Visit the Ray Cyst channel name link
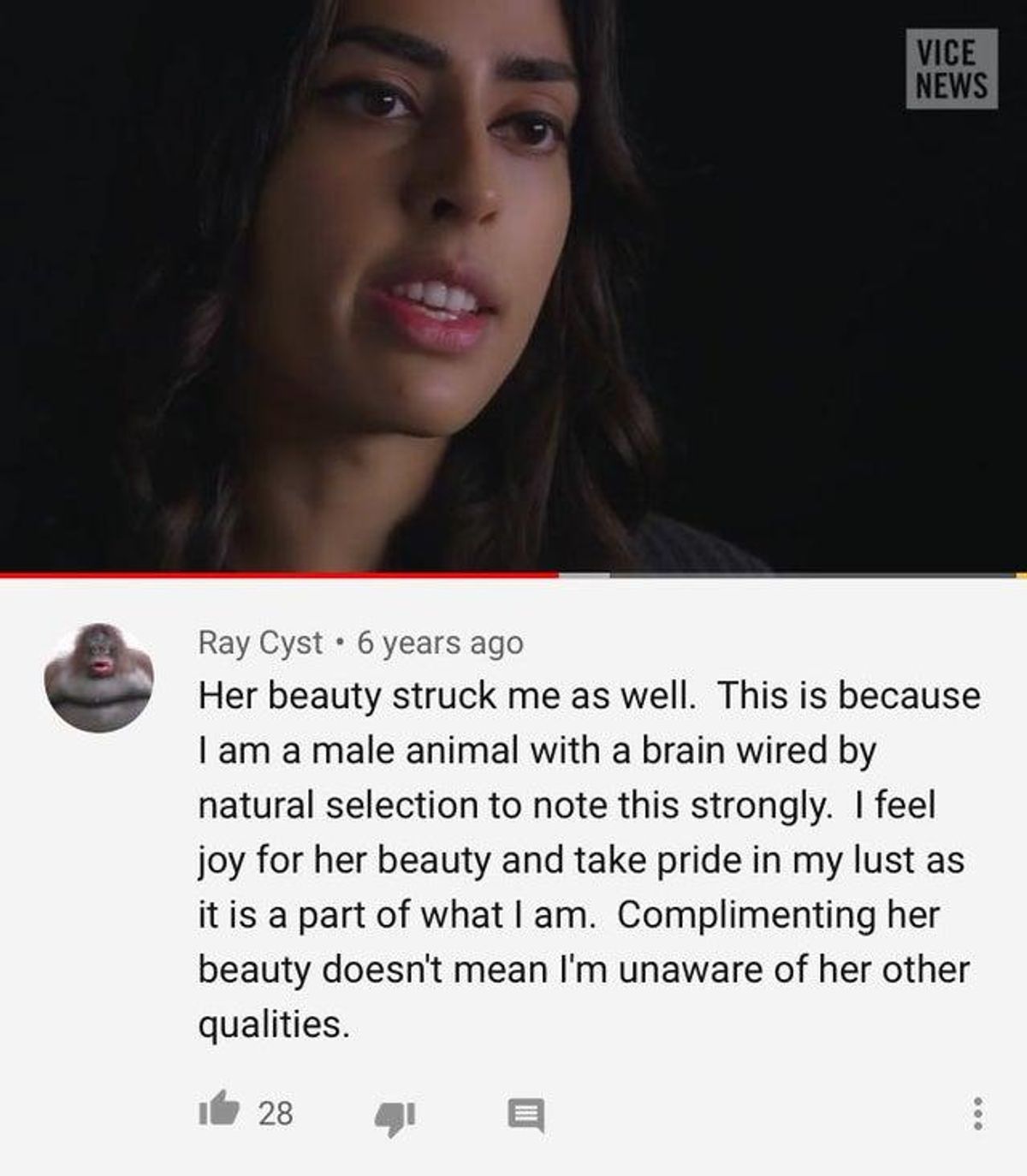Image resolution: width=1027 pixels, height=1176 pixels. (260, 642)
